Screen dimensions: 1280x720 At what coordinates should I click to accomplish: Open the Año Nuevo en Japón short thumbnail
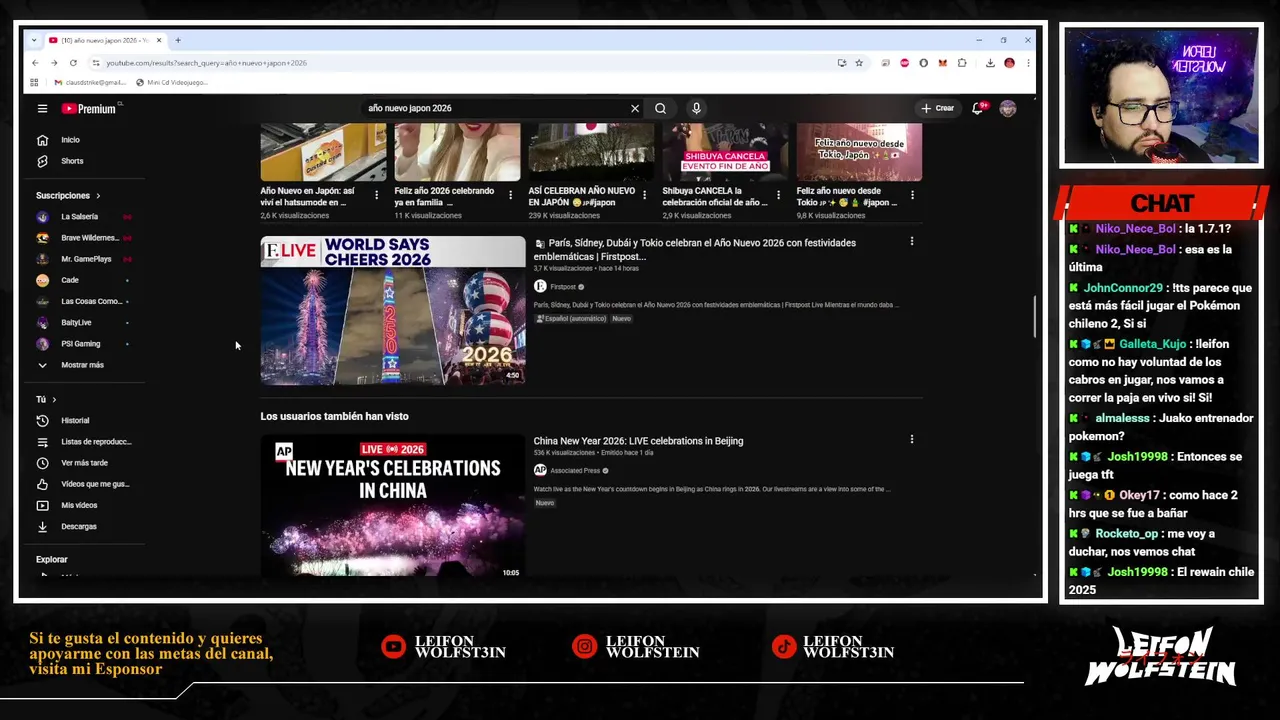(x=323, y=152)
